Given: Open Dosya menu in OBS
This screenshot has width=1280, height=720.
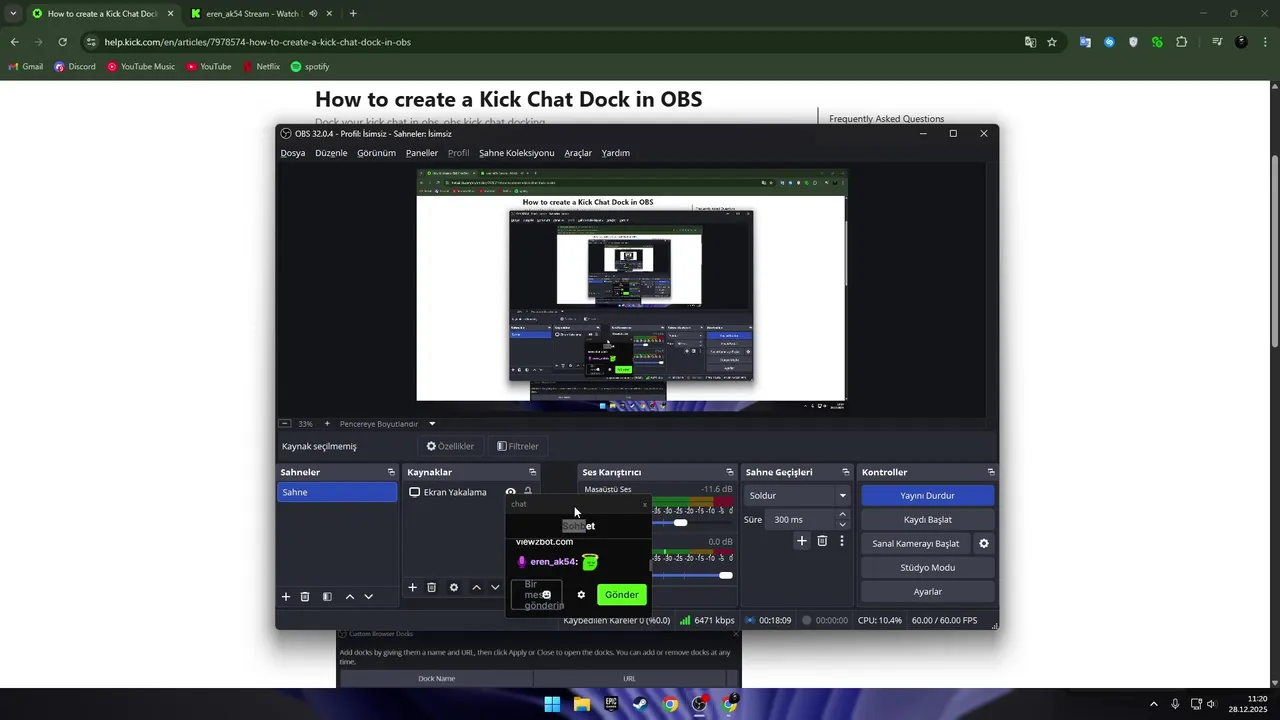Looking at the screenshot, I should tap(293, 153).
